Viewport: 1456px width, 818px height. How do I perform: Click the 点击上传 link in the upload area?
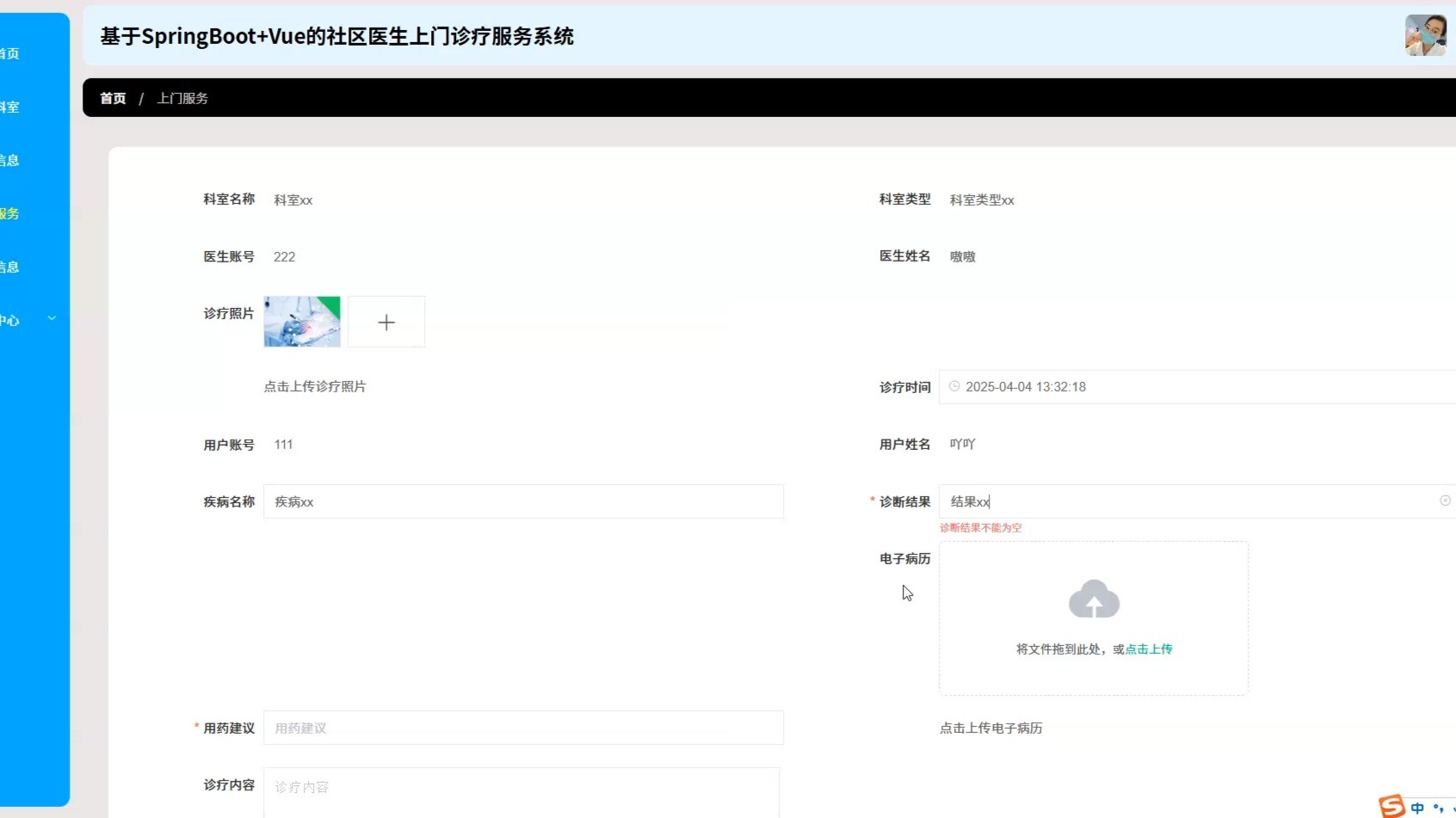[x=1149, y=649]
